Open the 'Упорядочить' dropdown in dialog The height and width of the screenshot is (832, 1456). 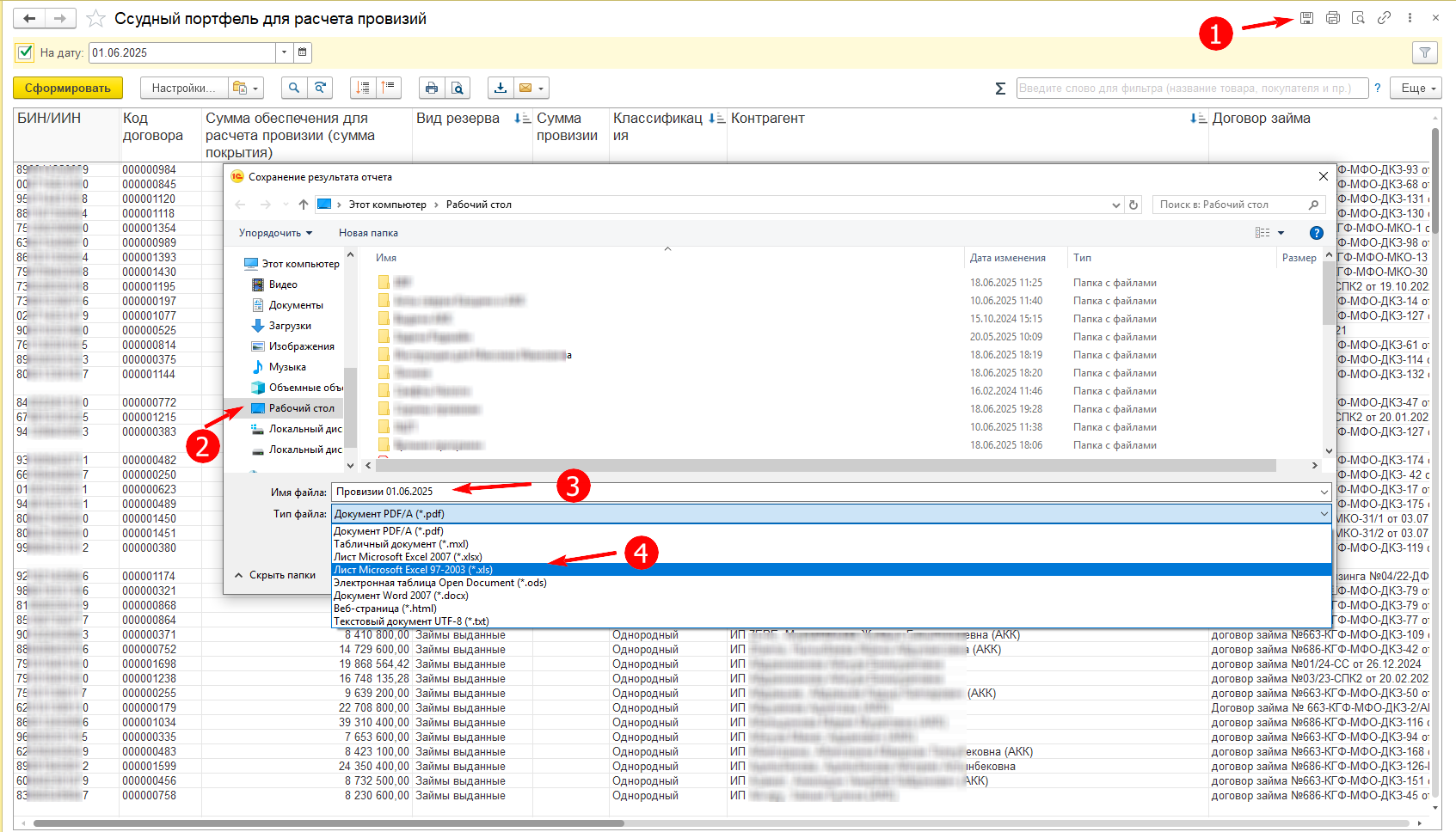pos(275,233)
